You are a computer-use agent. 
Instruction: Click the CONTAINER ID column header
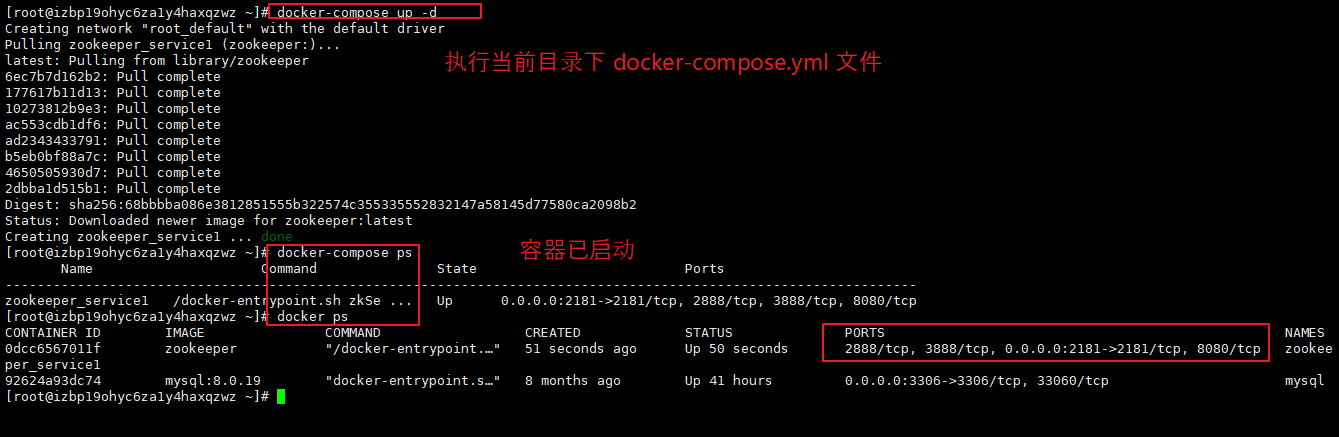tap(53, 333)
